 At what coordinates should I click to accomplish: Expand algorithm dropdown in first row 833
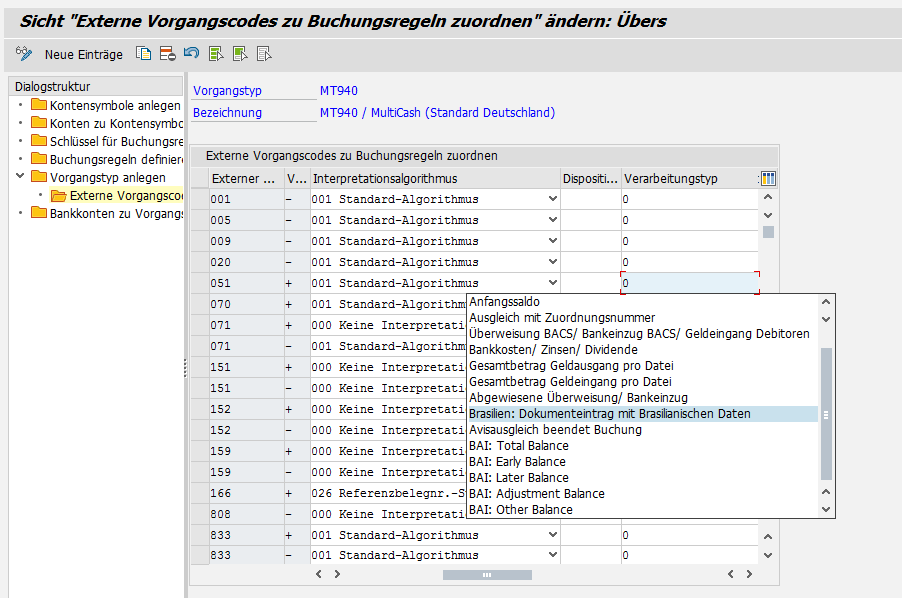click(552, 535)
